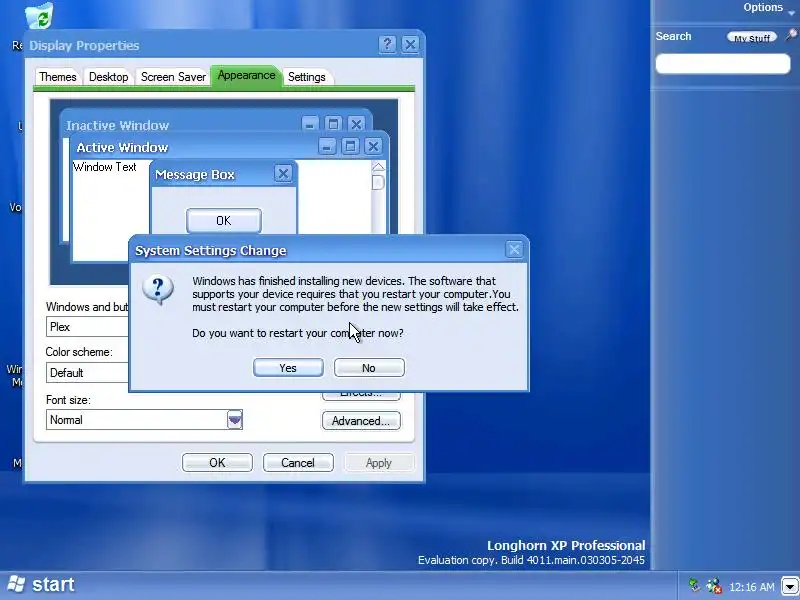
Task: Select the Appearance tab
Action: 246,76
